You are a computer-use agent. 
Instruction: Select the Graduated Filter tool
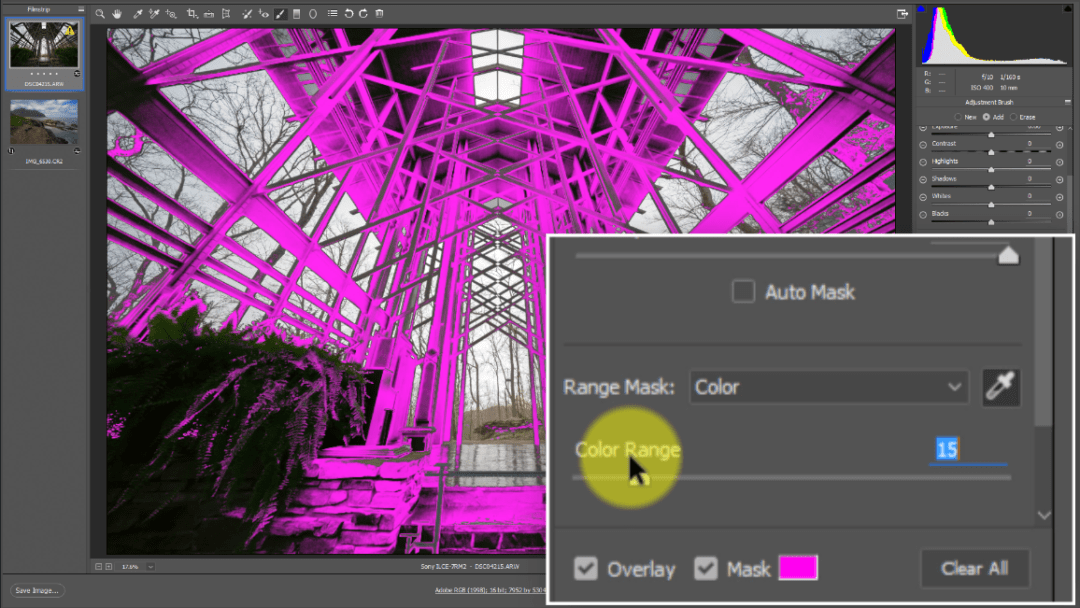[x=296, y=14]
